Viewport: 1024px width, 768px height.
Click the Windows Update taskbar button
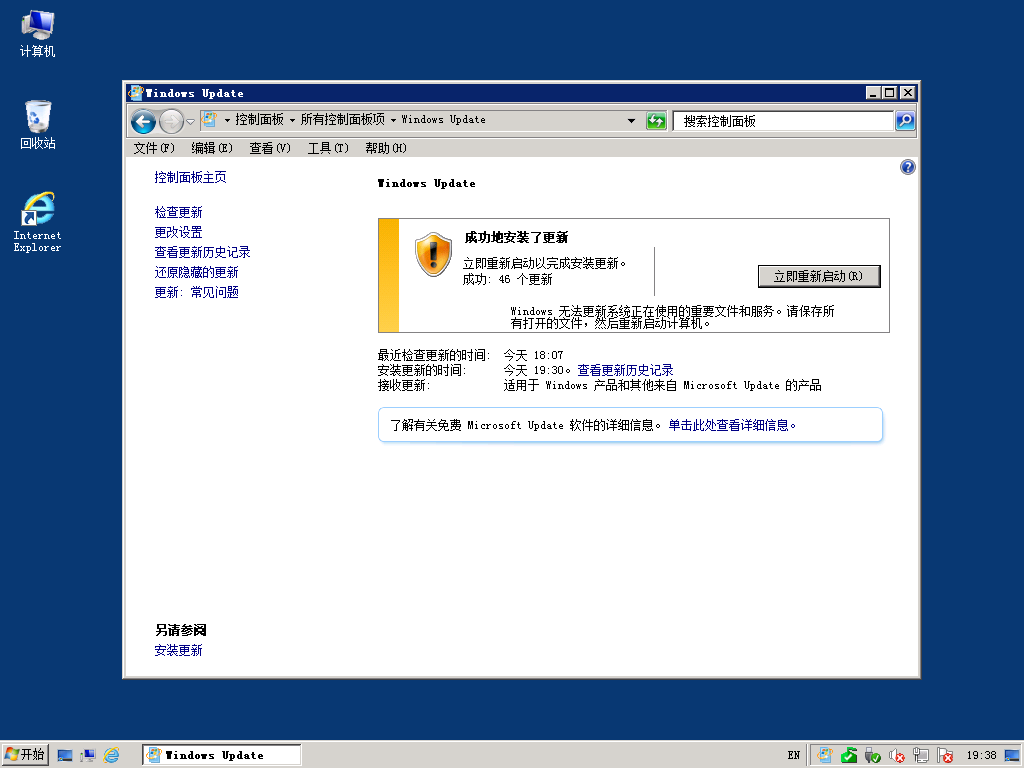pyautogui.click(x=221, y=755)
